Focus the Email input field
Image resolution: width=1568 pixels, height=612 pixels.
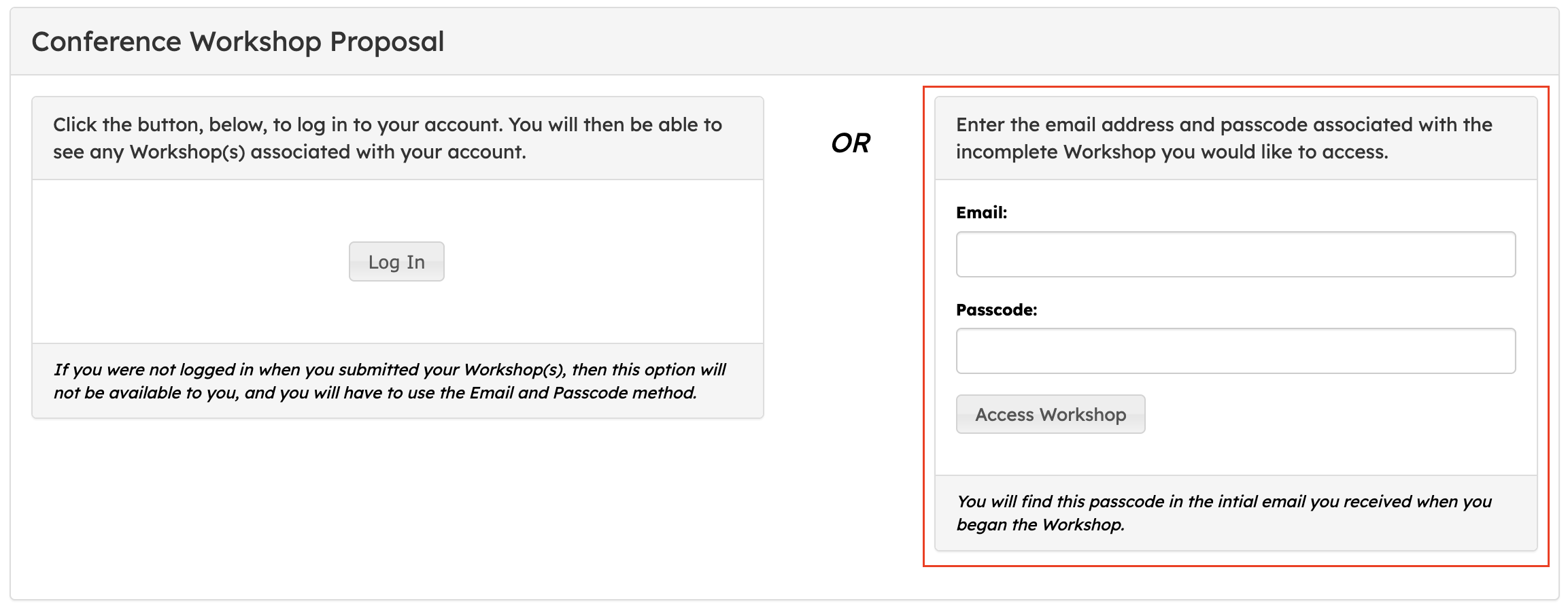click(1235, 254)
